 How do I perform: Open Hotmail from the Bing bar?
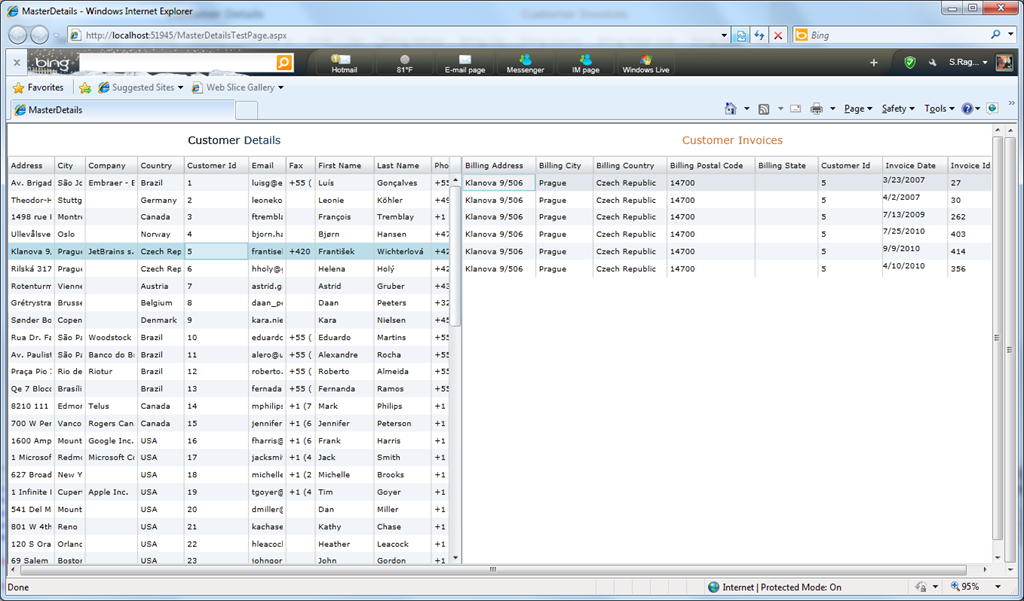click(344, 63)
